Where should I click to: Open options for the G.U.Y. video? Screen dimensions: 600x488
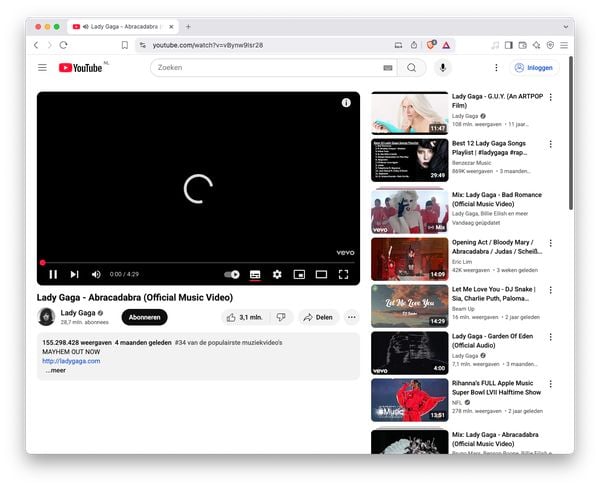point(551,97)
